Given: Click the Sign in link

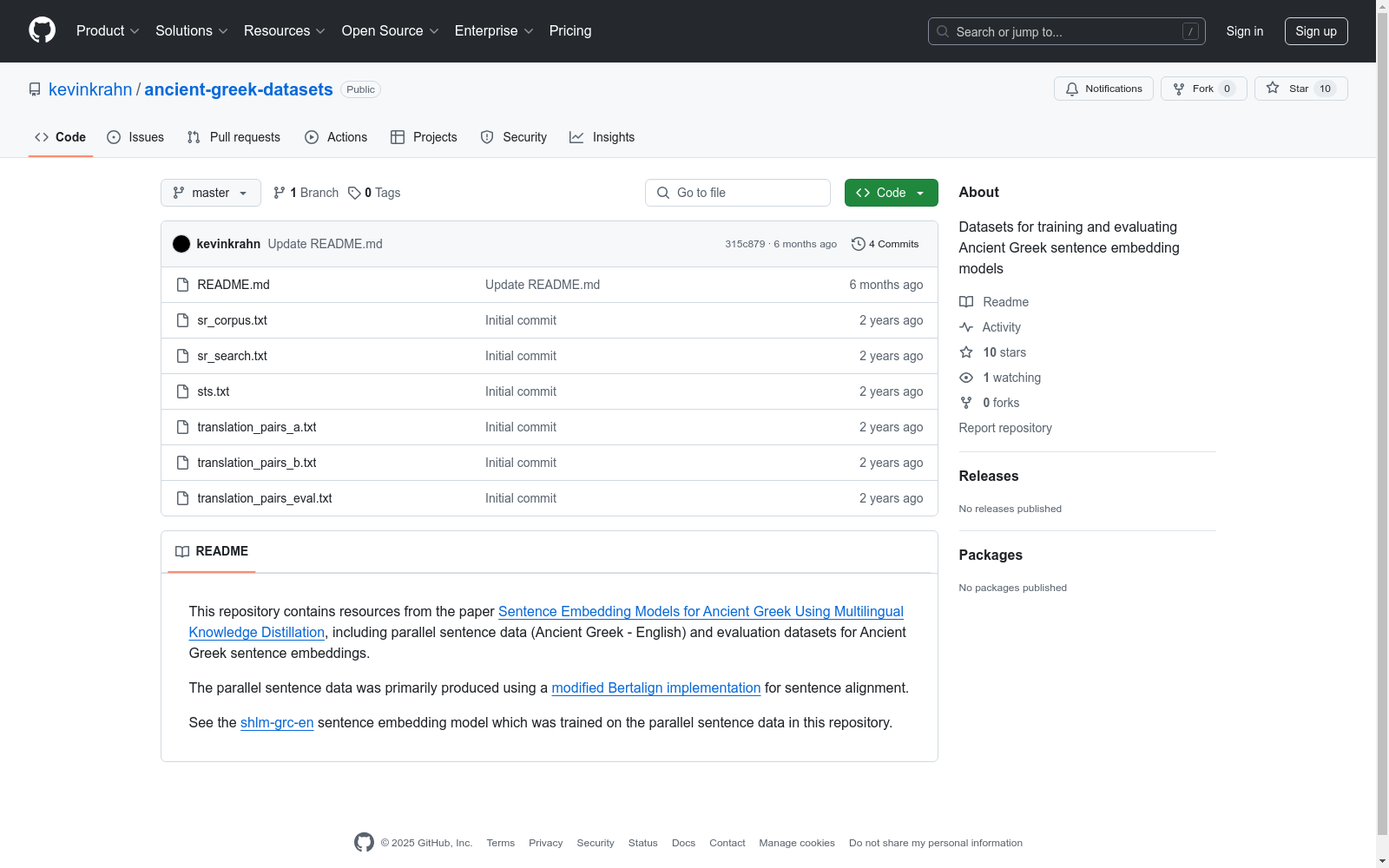Looking at the screenshot, I should [x=1245, y=31].
